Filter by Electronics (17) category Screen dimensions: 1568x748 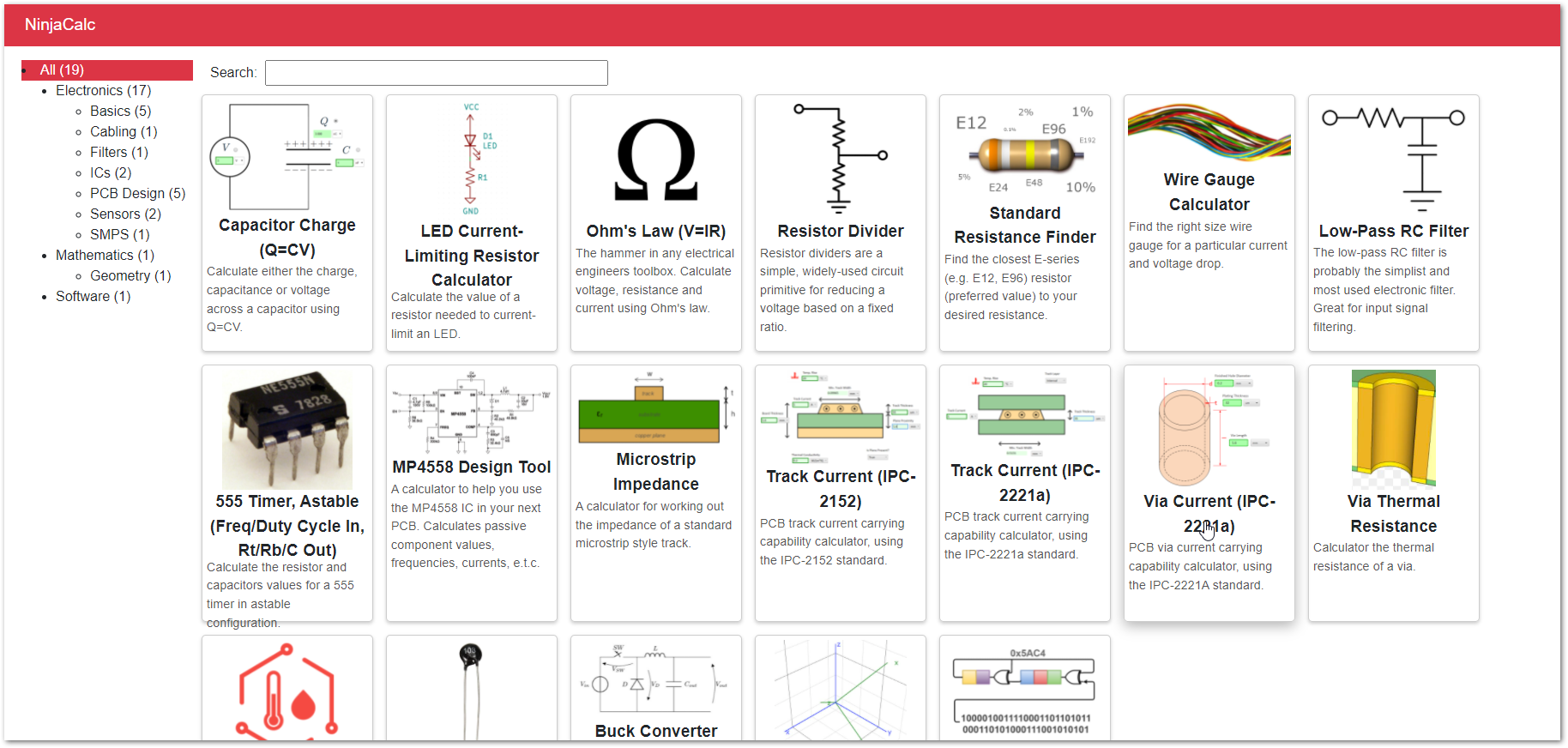pyautogui.click(x=103, y=91)
